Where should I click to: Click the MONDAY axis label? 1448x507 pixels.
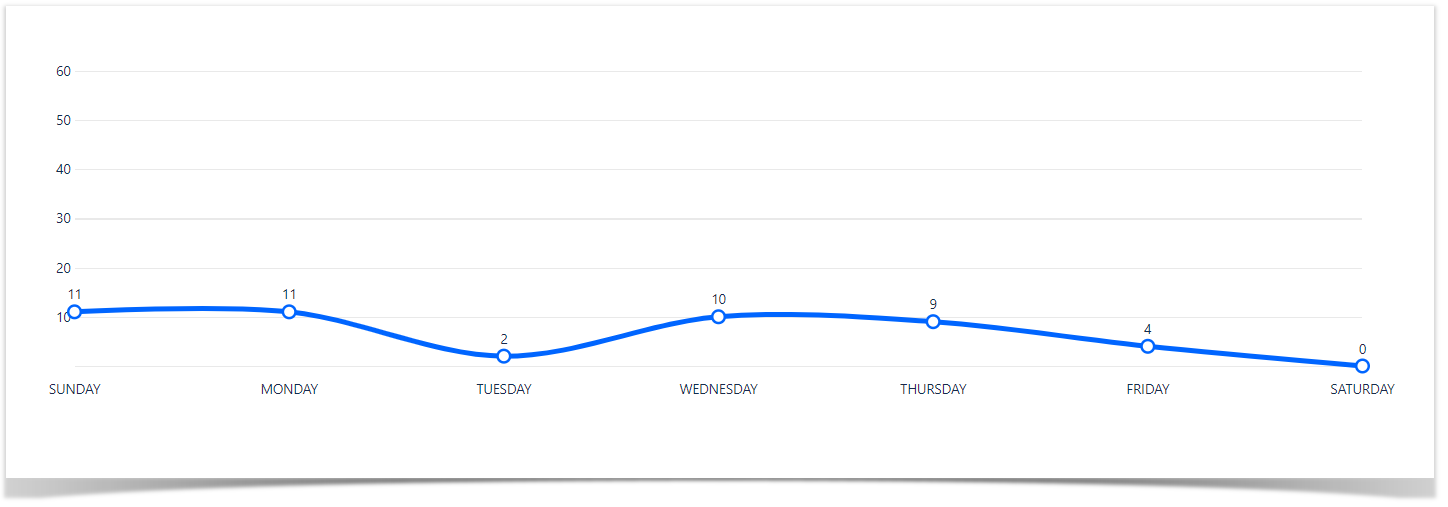pos(289,389)
